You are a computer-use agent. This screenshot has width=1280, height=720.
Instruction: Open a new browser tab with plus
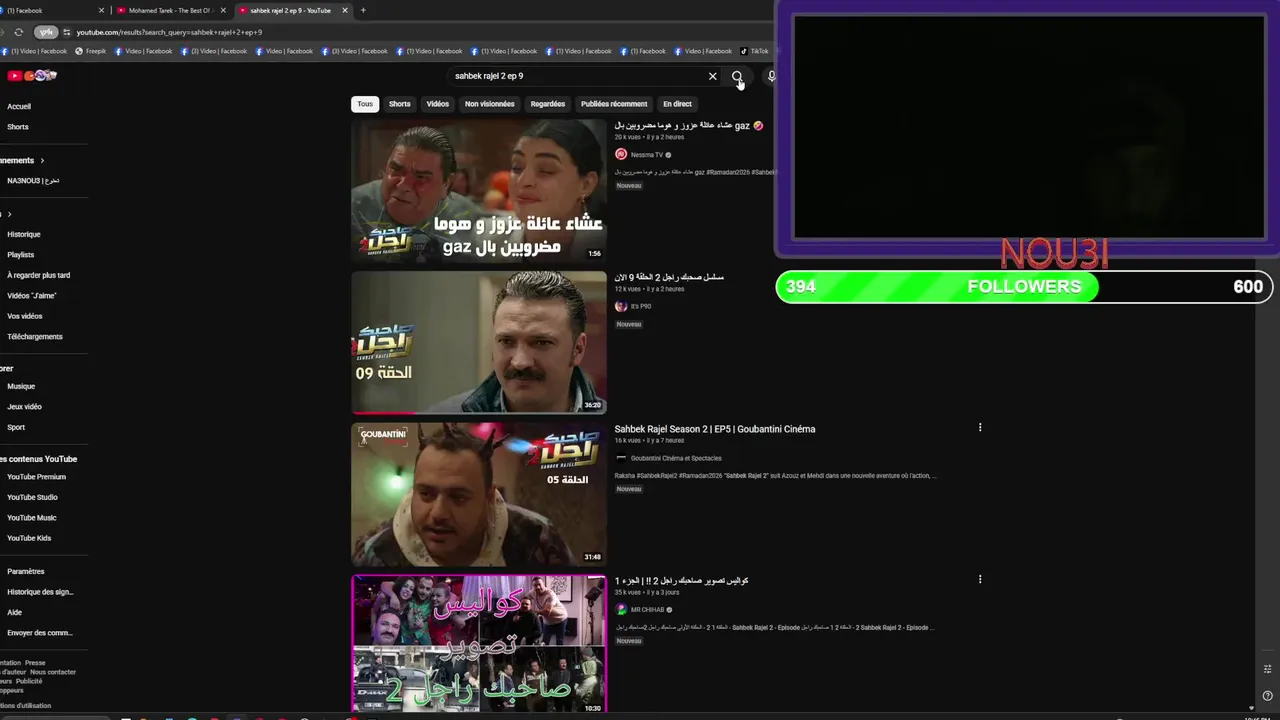[363, 10]
